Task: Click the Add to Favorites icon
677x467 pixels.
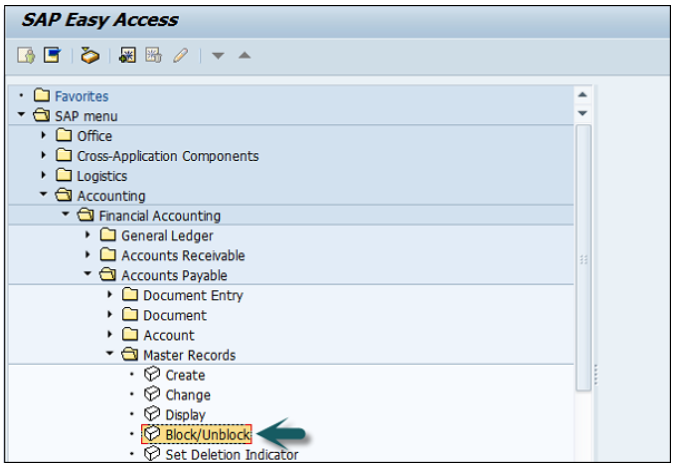Action: tap(127, 55)
